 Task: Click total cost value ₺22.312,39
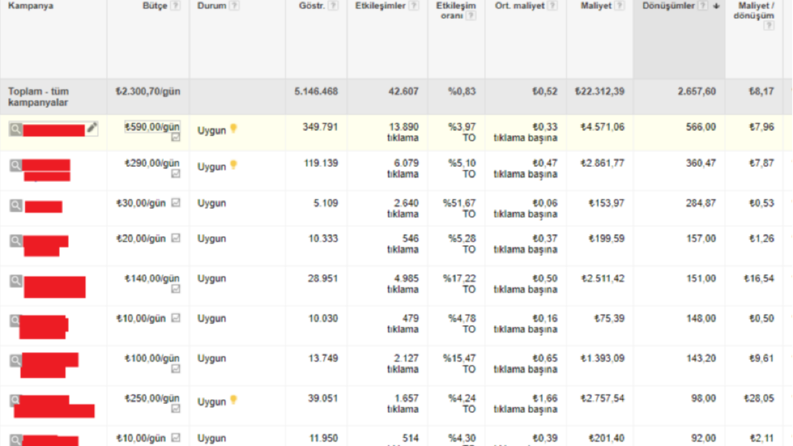pyautogui.click(x=600, y=92)
